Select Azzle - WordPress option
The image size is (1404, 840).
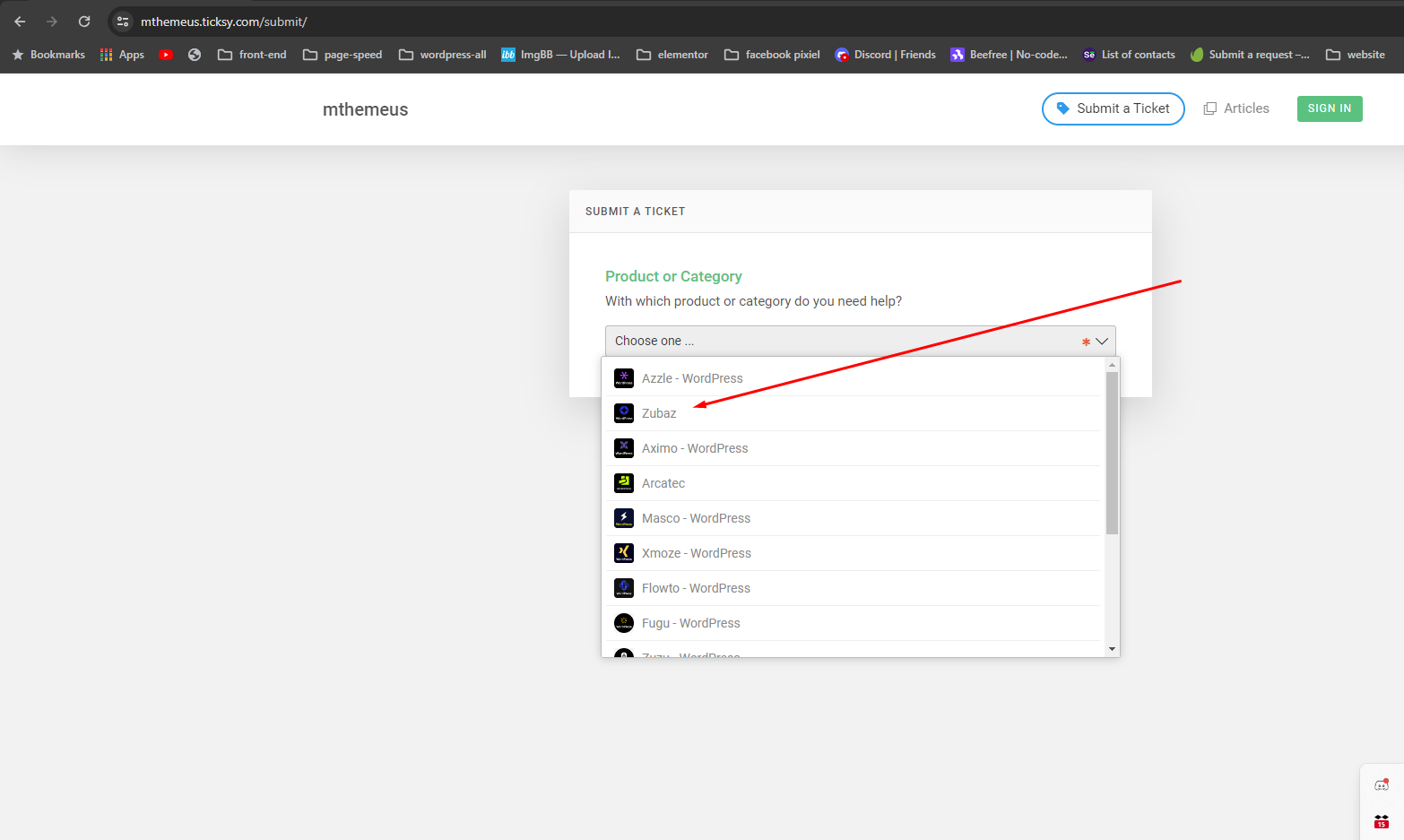point(854,378)
